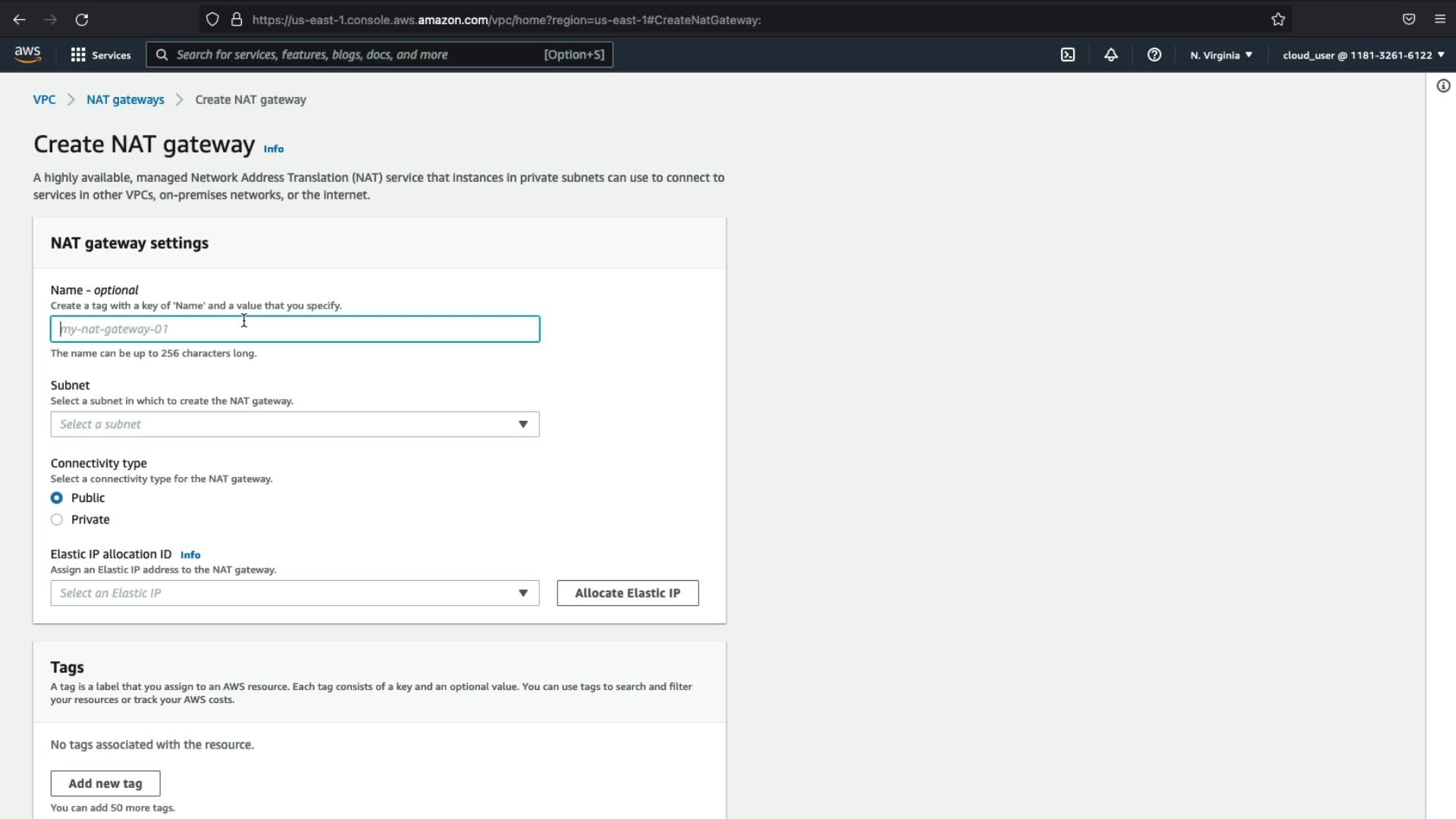Open the info panel icon at right
1456x819 pixels.
[x=1443, y=86]
